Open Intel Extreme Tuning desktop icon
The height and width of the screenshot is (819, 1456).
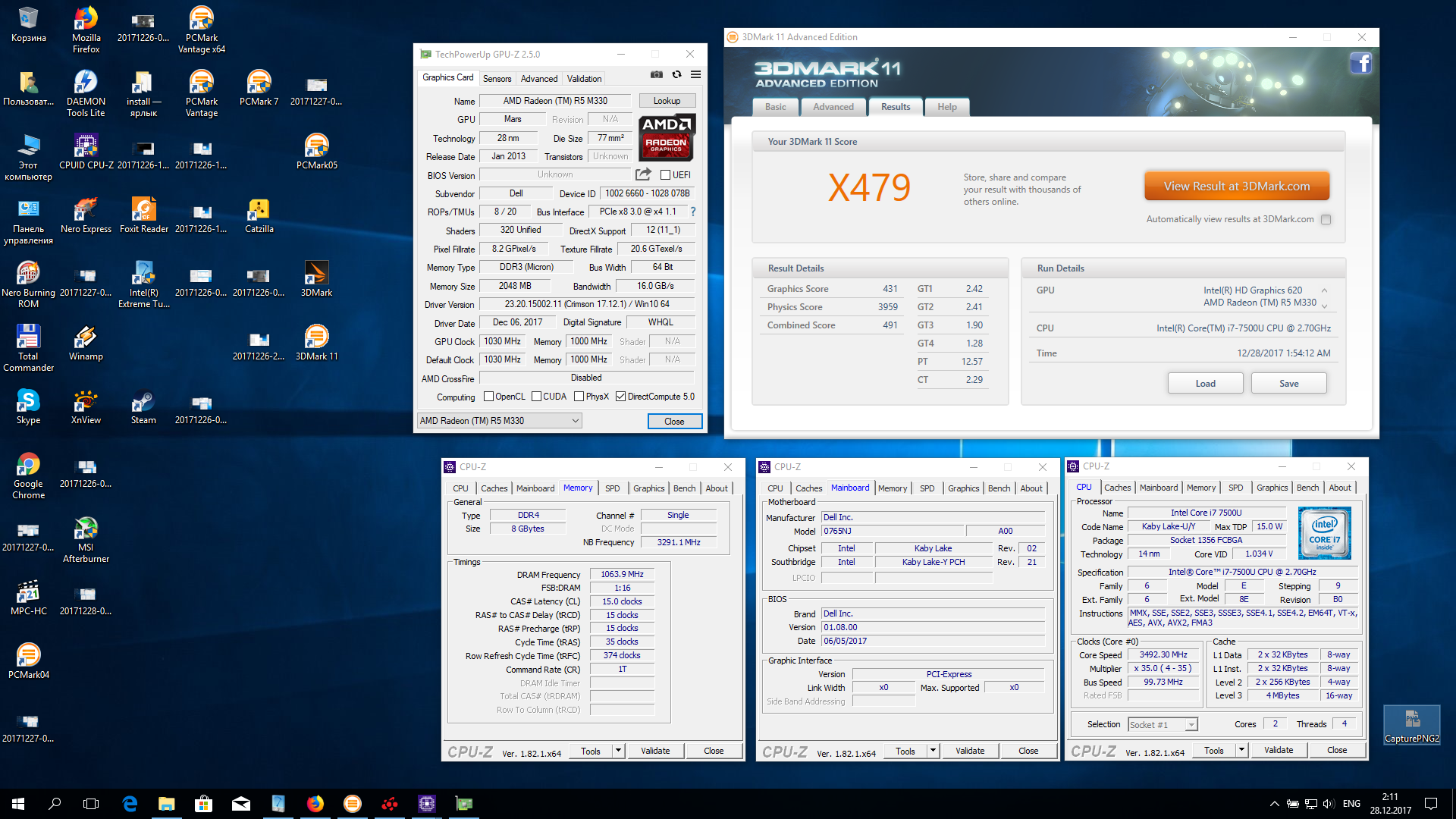[x=143, y=285]
